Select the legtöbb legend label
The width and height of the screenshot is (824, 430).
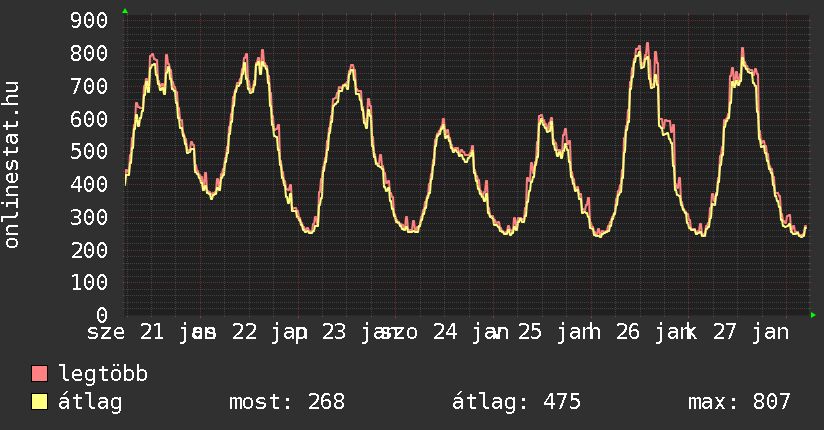pos(104,375)
